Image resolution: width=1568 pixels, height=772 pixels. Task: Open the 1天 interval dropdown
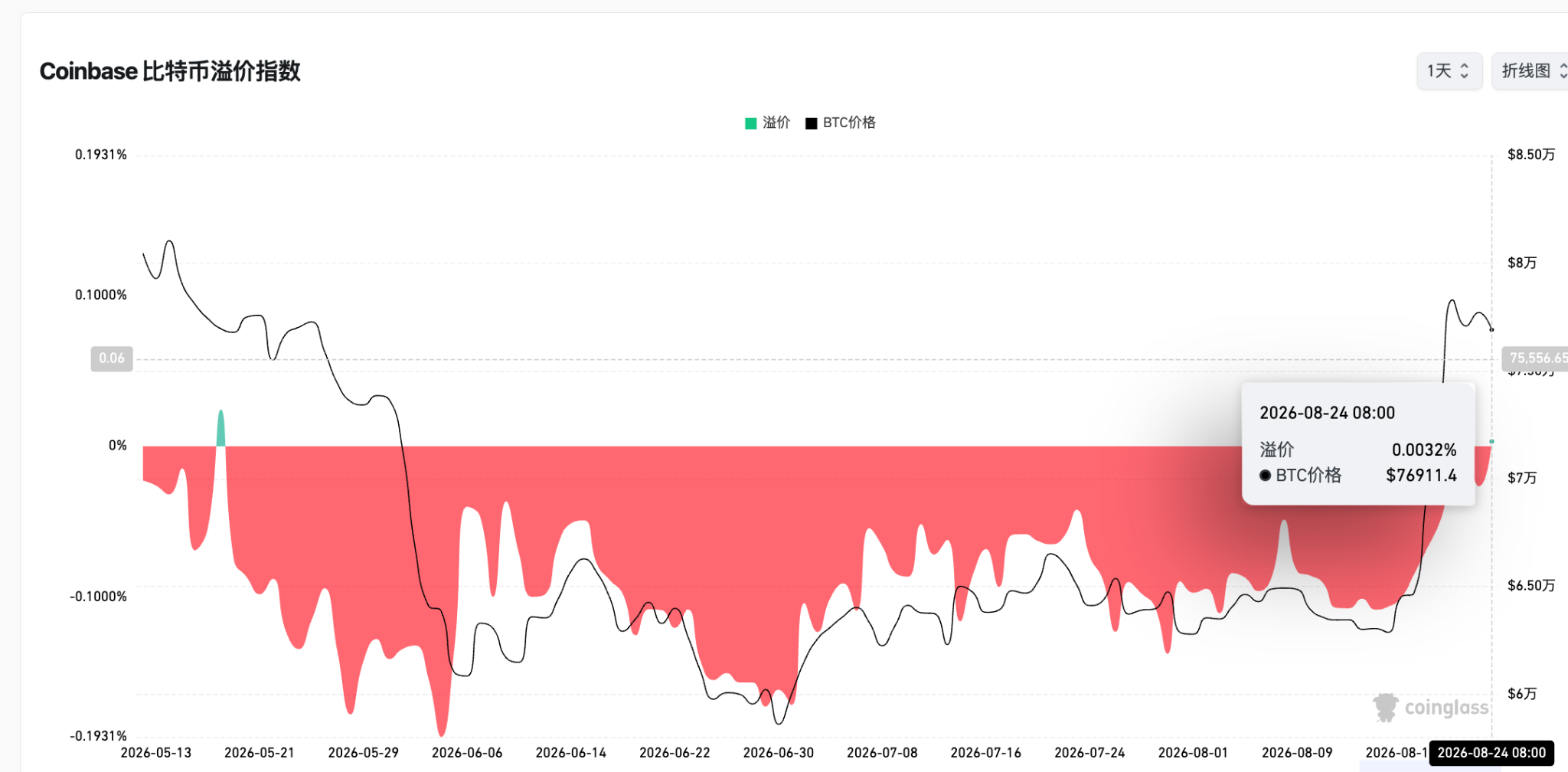tap(1449, 71)
